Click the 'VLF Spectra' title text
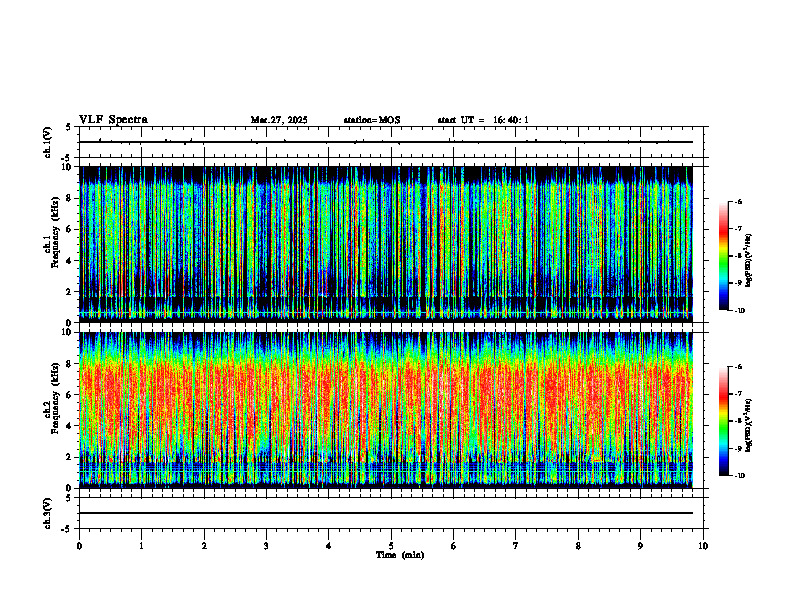Screen dimensions: 792x612 [113, 120]
